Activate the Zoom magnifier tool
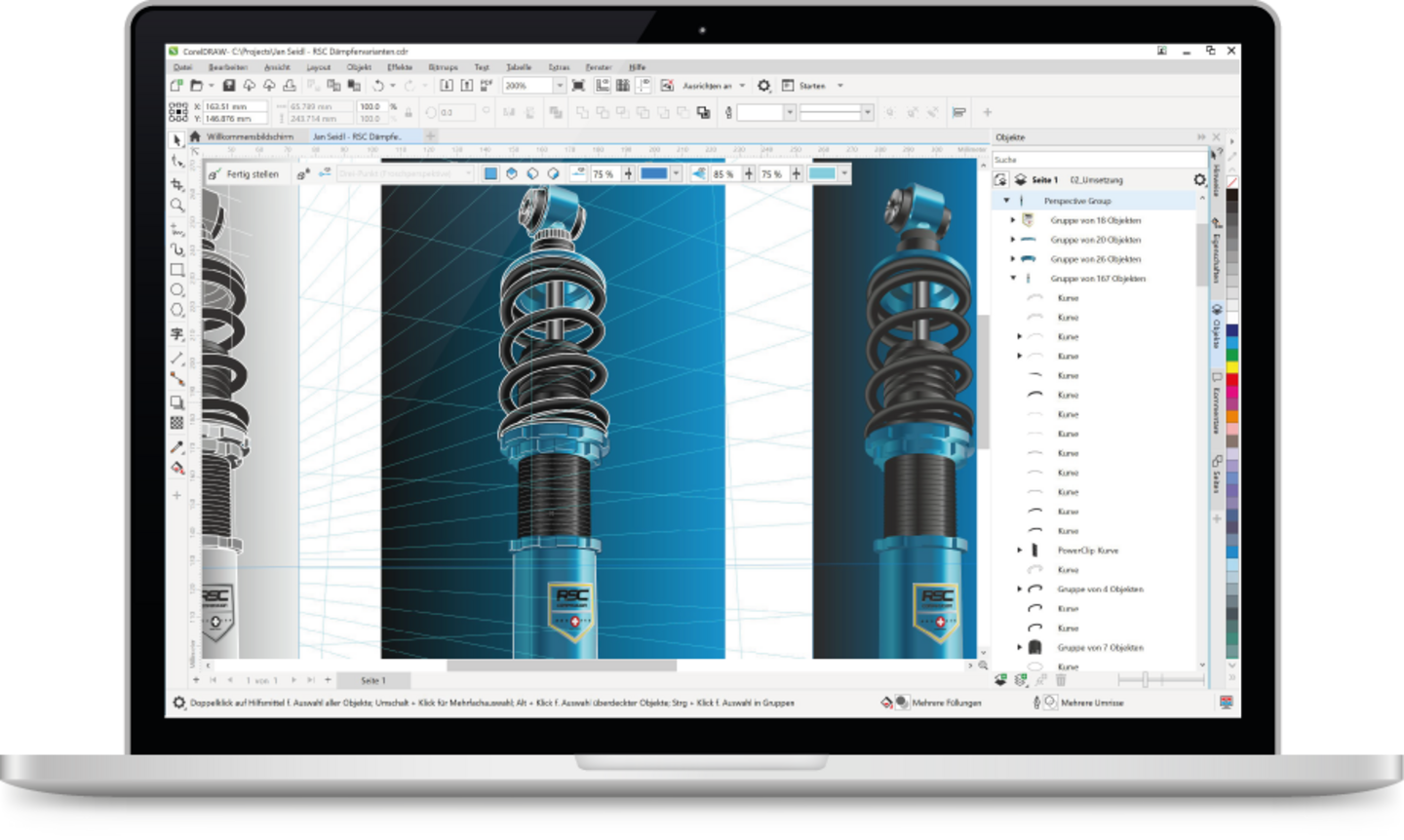 [177, 206]
